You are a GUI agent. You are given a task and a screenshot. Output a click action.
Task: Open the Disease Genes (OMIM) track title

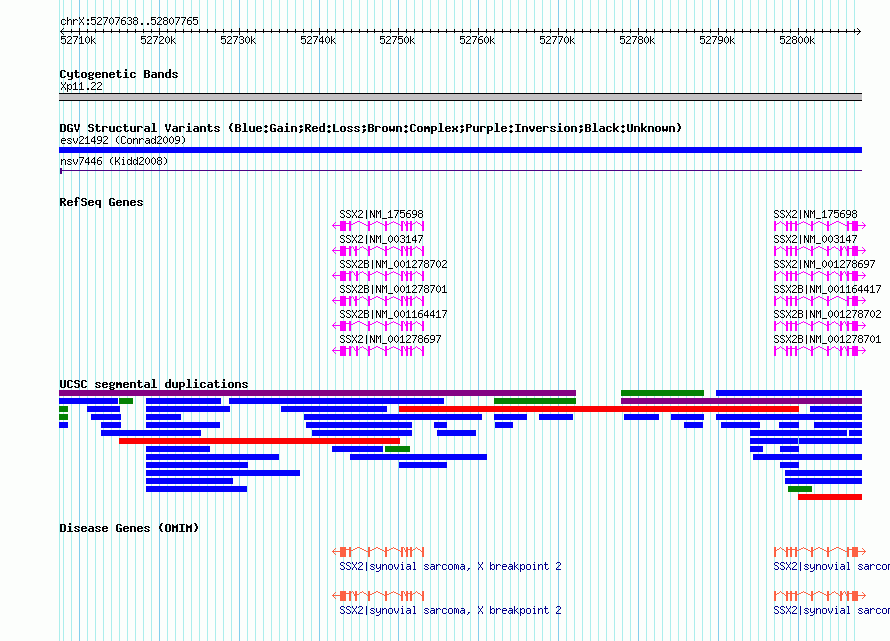[129, 528]
